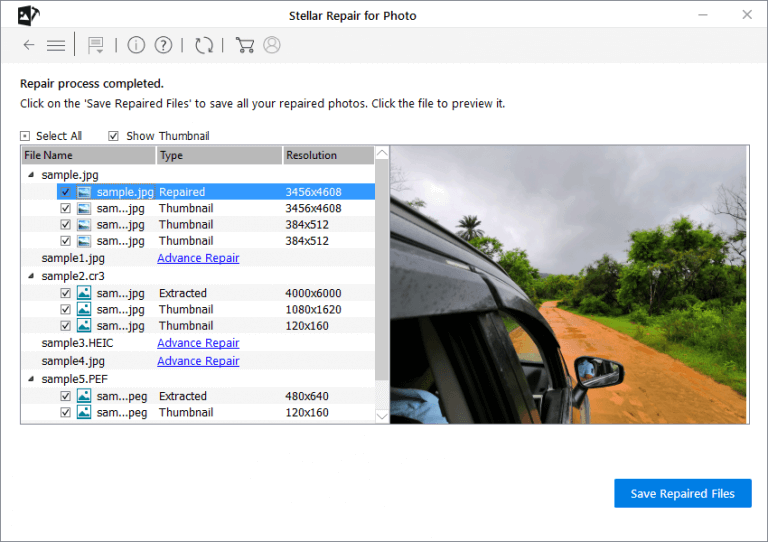This screenshot has height=542, width=768.
Task: Toggle the Select All checkbox
Action: click(25, 136)
